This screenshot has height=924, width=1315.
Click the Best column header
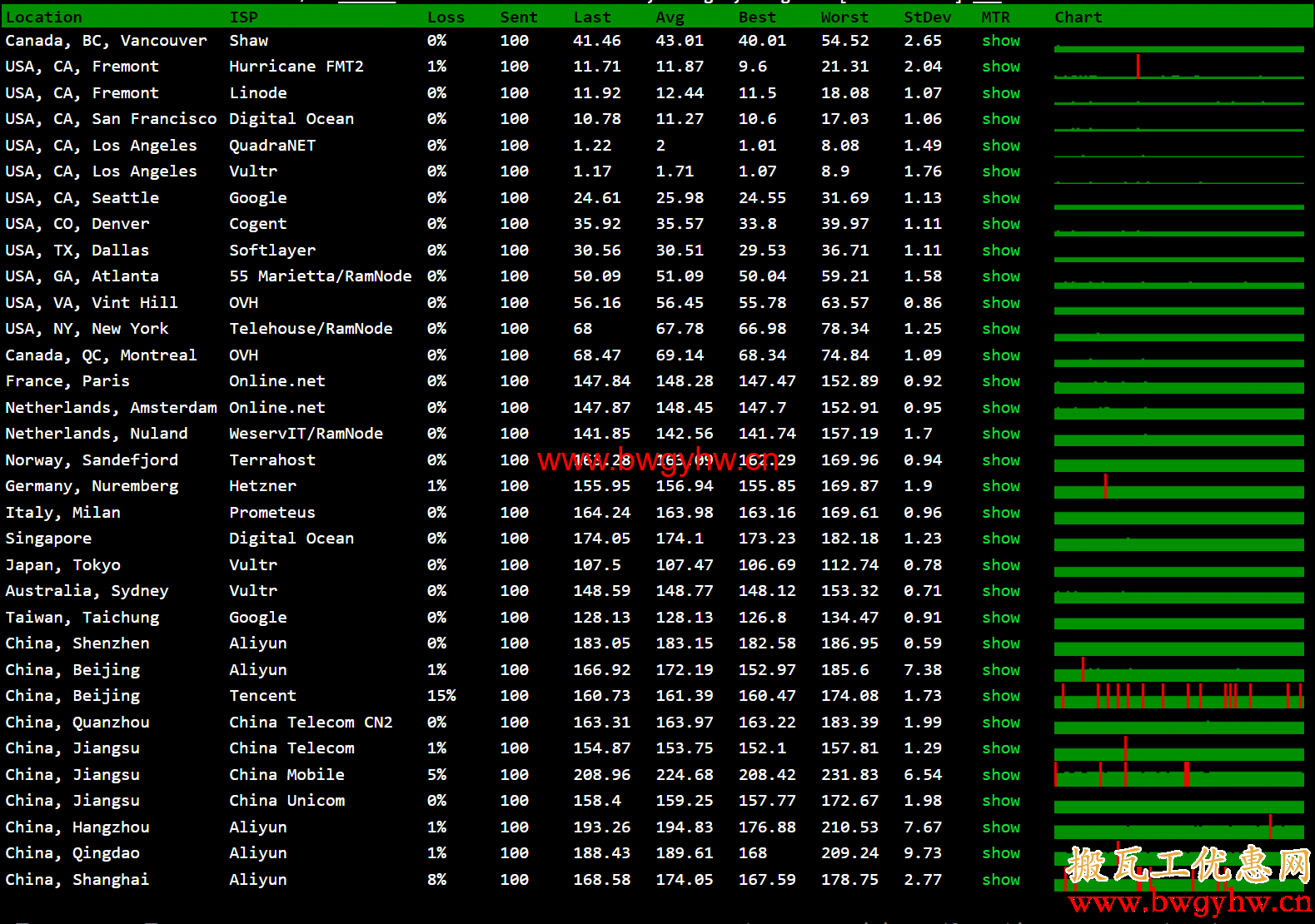pyautogui.click(x=757, y=17)
